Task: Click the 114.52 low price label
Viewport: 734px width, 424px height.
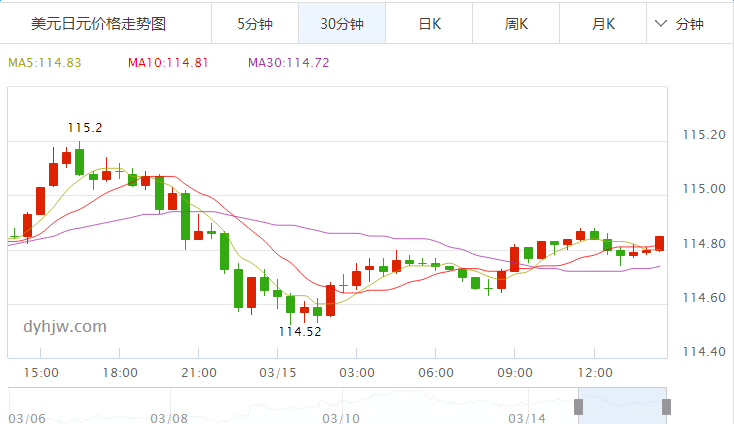Action: pyautogui.click(x=300, y=331)
